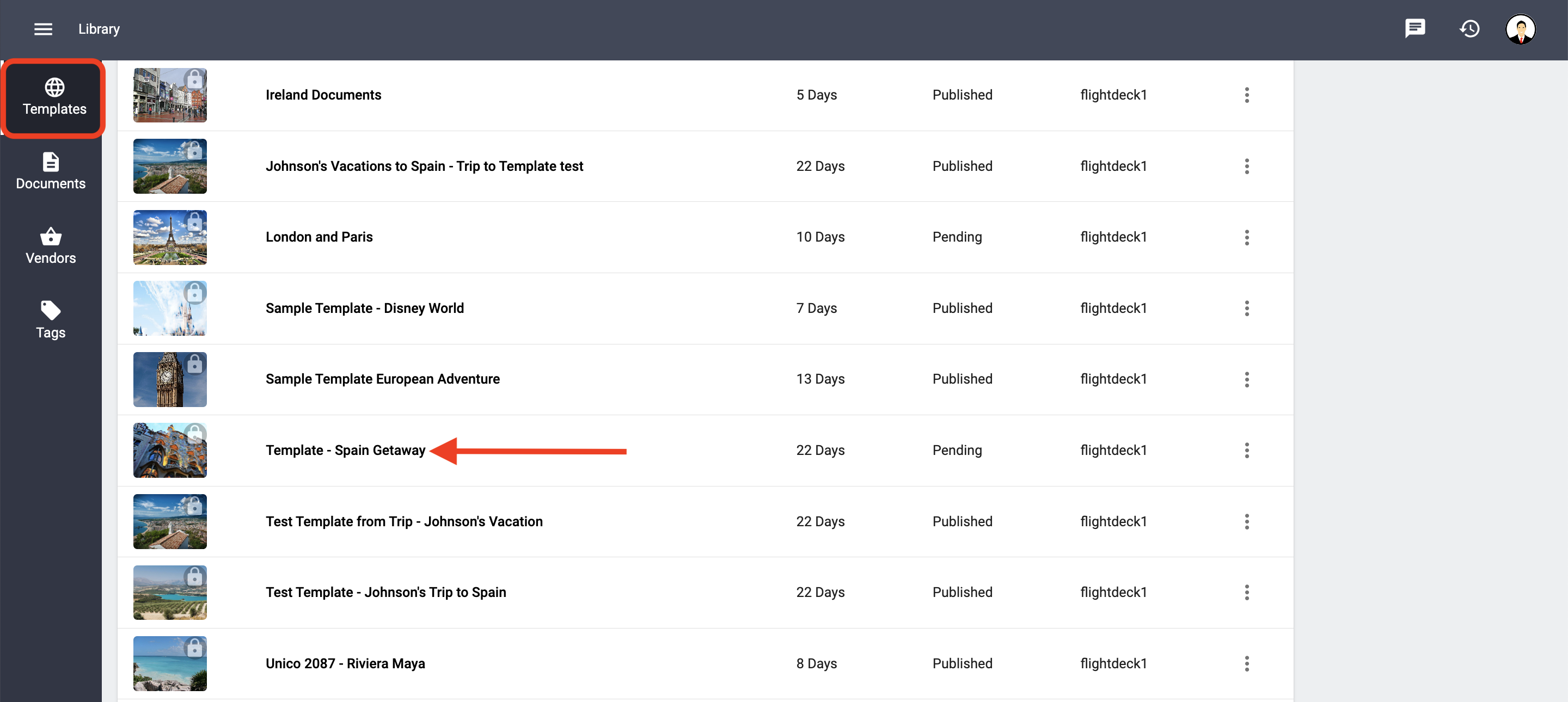This screenshot has width=1568, height=702.
Task: Click lock icon on Spain Getaway thumbnail
Action: [194, 434]
